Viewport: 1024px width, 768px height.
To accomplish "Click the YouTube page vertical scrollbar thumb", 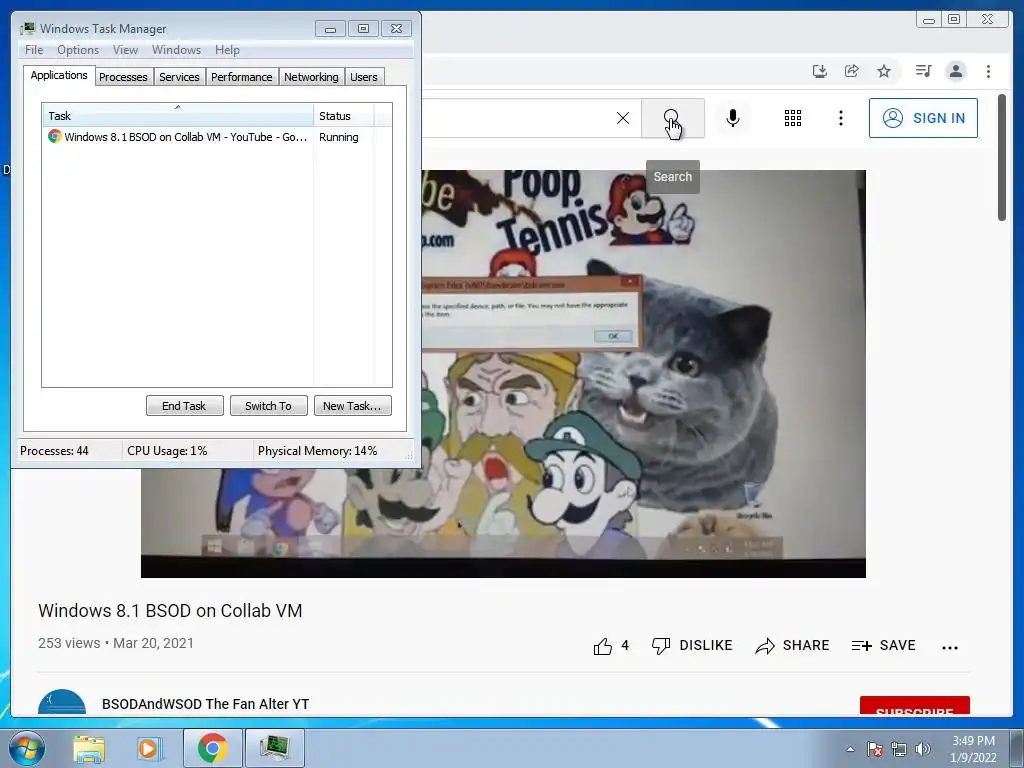I will [1002, 158].
